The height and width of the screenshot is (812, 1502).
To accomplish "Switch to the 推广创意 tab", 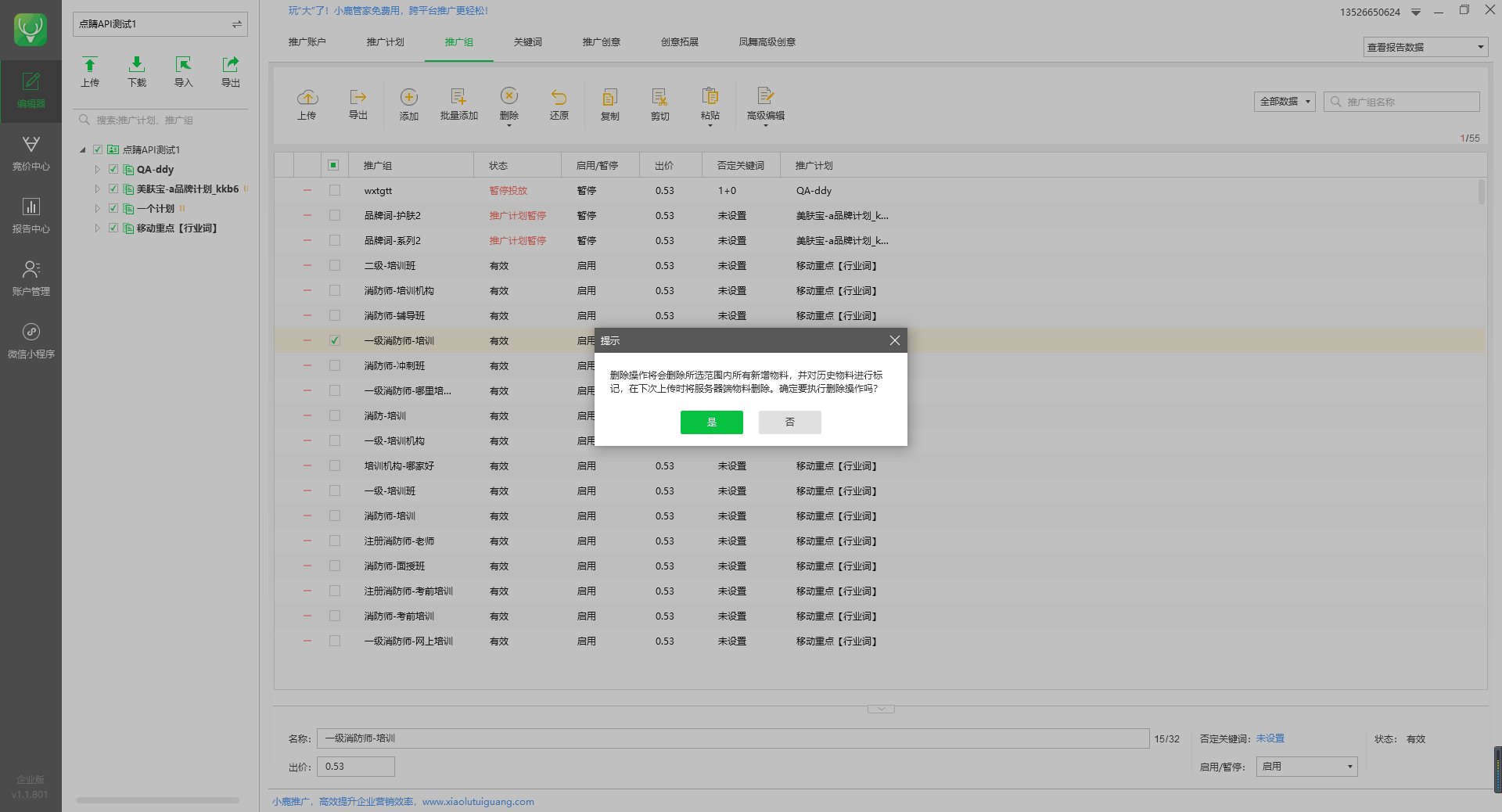I will pos(602,42).
